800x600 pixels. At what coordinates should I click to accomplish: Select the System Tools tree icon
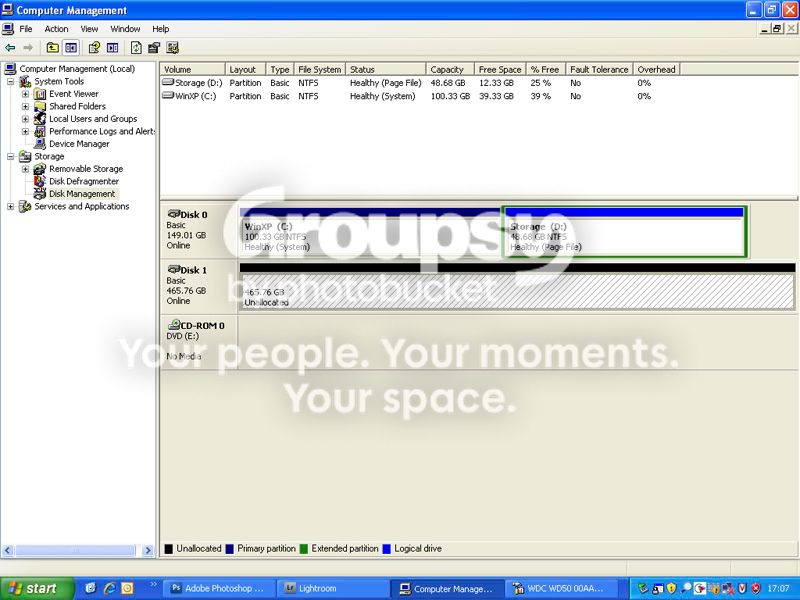[x=25, y=82]
